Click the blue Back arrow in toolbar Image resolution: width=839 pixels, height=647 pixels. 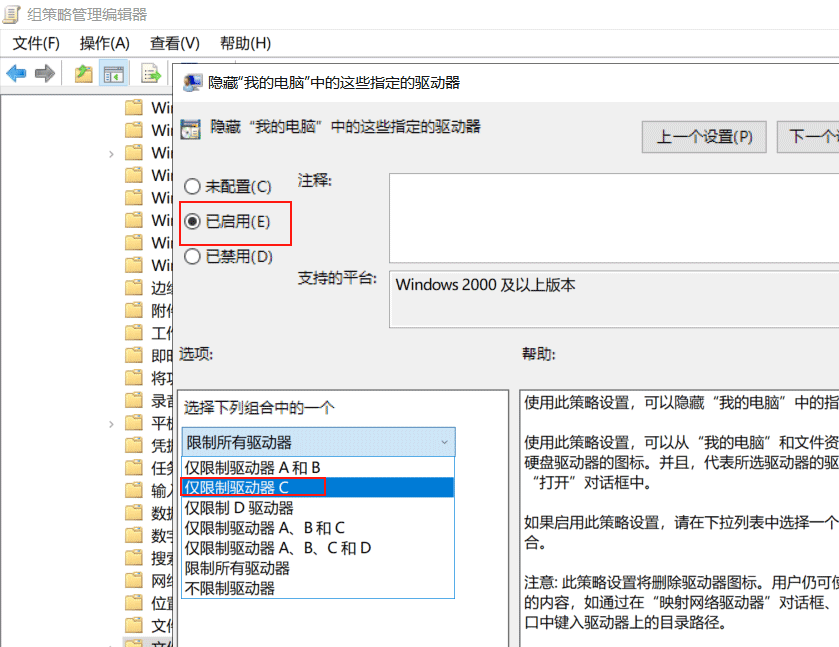point(16,73)
